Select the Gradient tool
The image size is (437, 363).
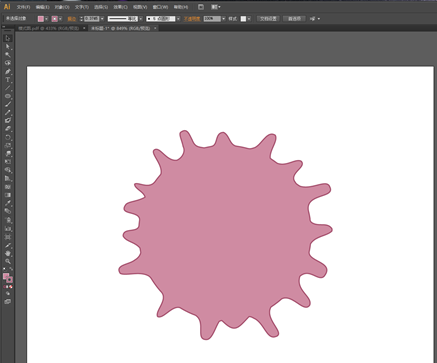[8, 195]
